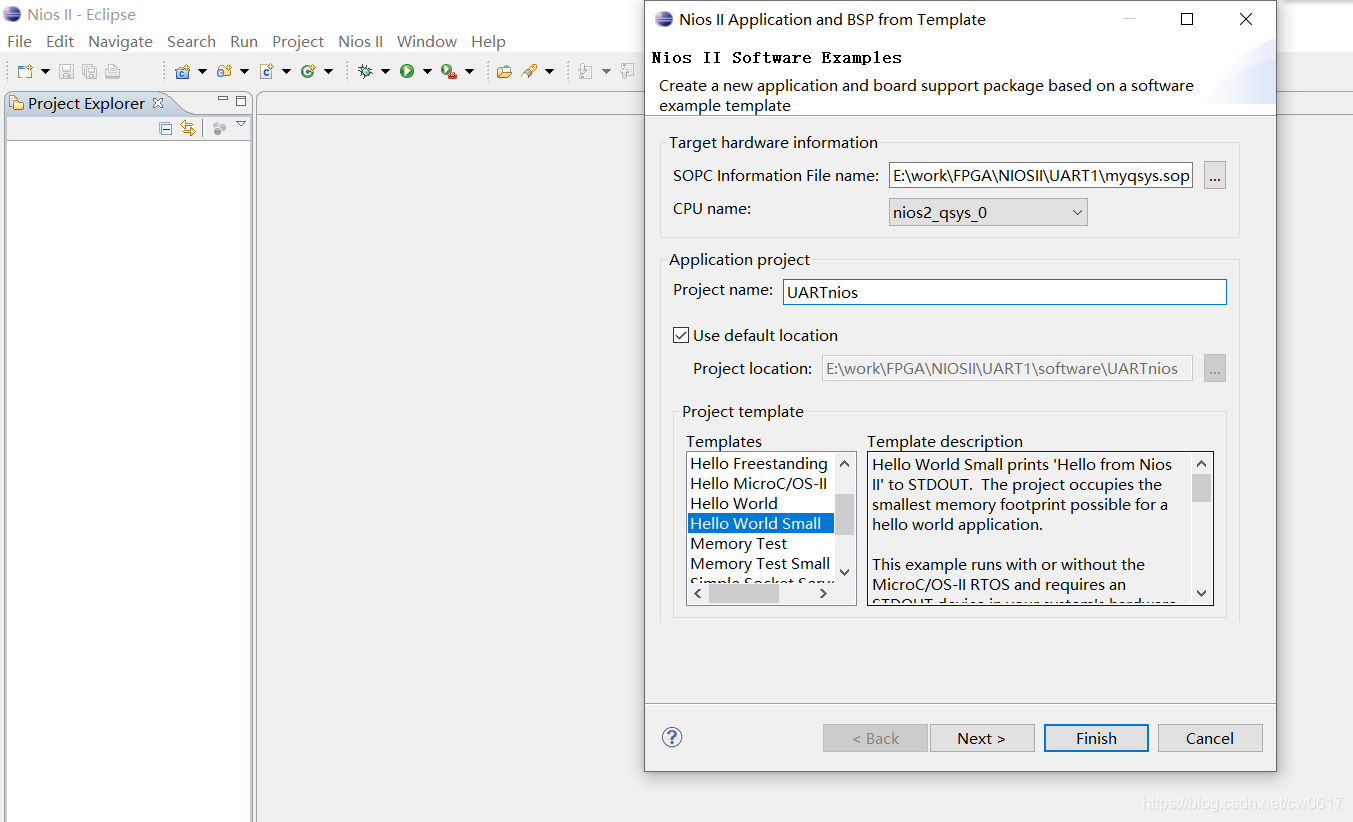Click the Open Element folder icon
The image size is (1353, 822).
pos(504,71)
